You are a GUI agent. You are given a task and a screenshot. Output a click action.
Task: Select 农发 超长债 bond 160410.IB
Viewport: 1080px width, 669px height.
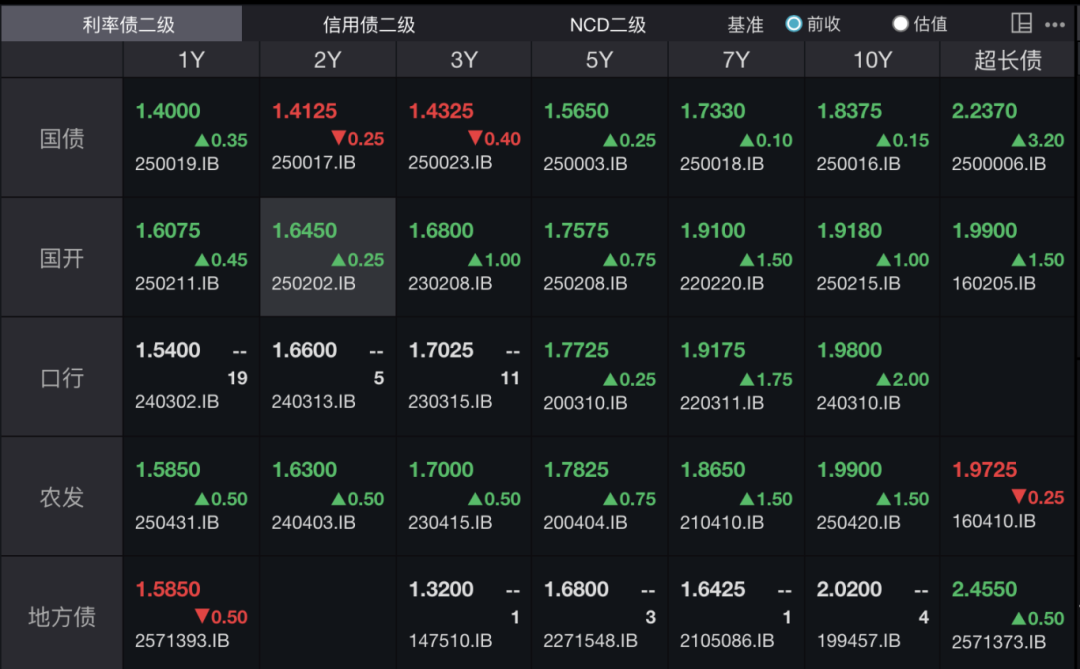(x=1008, y=496)
